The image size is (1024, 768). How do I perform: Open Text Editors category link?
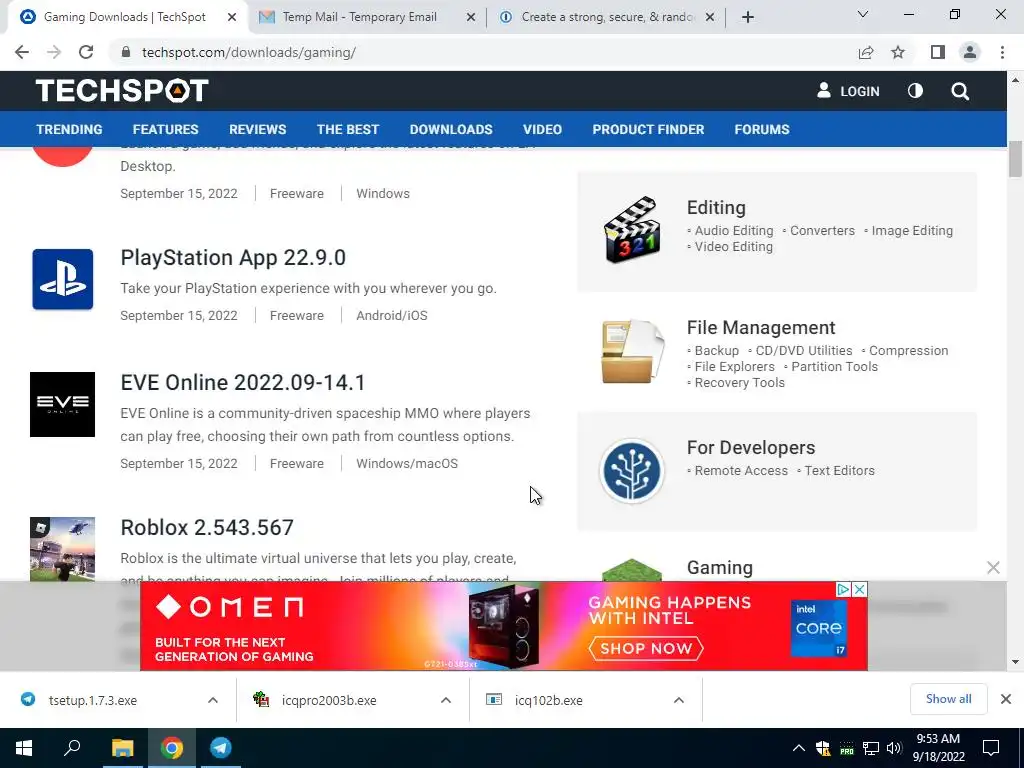click(x=839, y=470)
